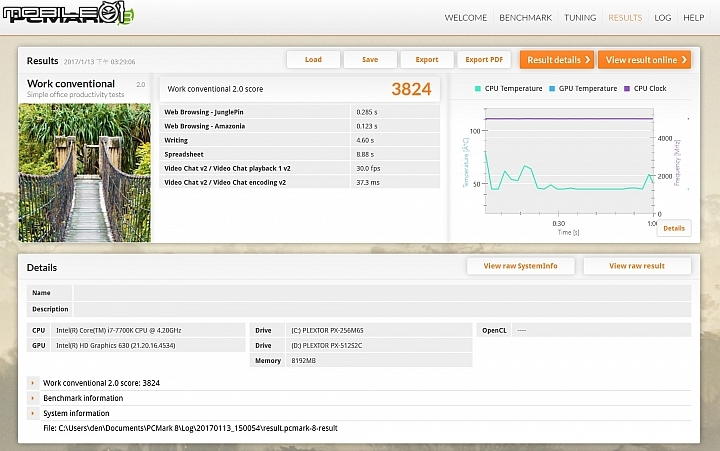Screen dimensions: 720x451
Task: Open Result details
Action: (557, 60)
